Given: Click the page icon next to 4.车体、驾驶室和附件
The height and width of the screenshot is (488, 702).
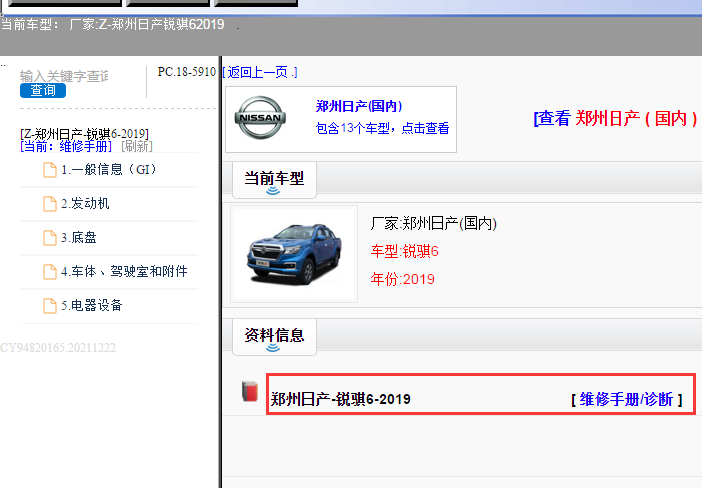Looking at the screenshot, I should pyautogui.click(x=50, y=272).
